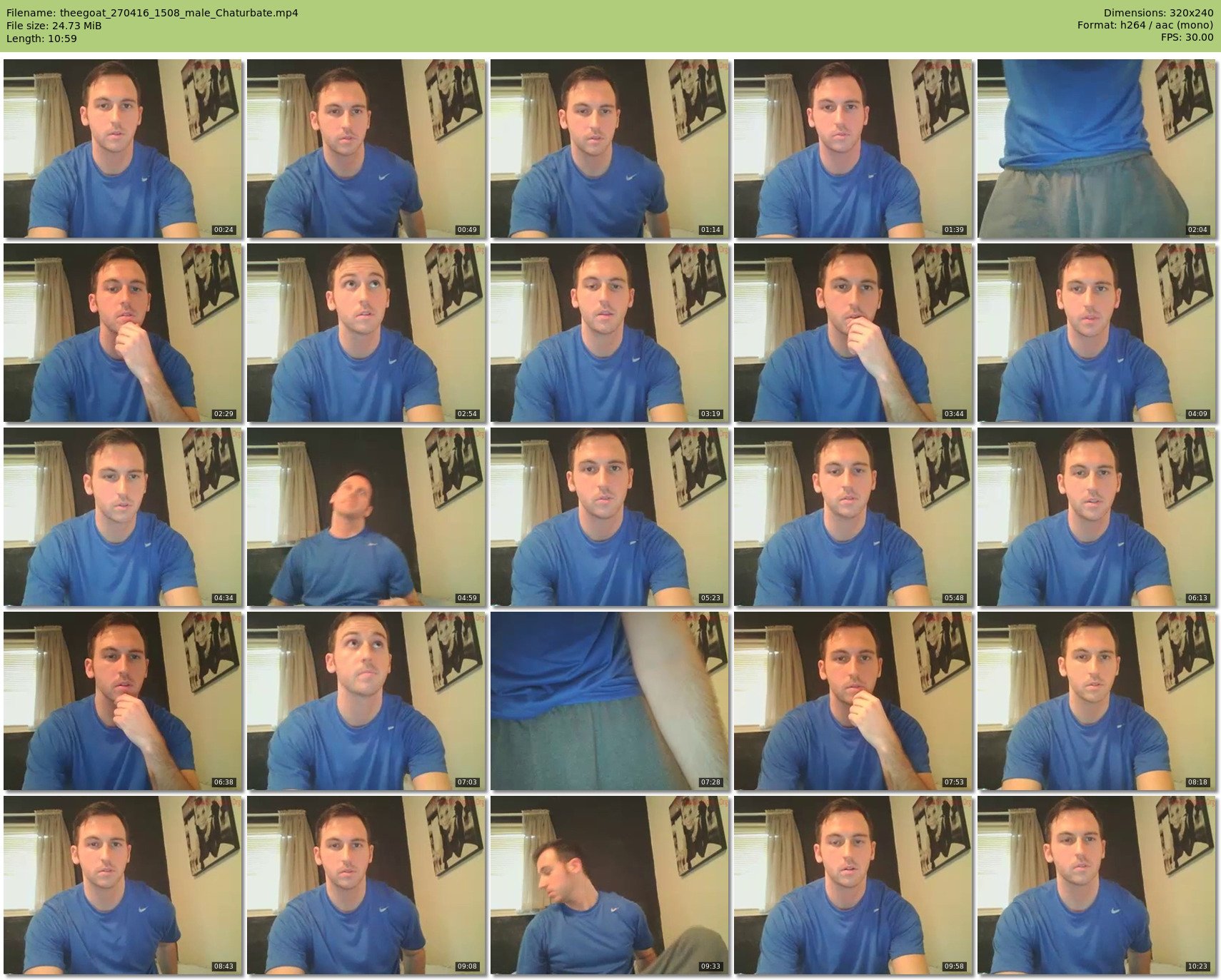1221x980 pixels.
Task: Select the thumbnail timestamped 04:09
Action: coord(1097,333)
